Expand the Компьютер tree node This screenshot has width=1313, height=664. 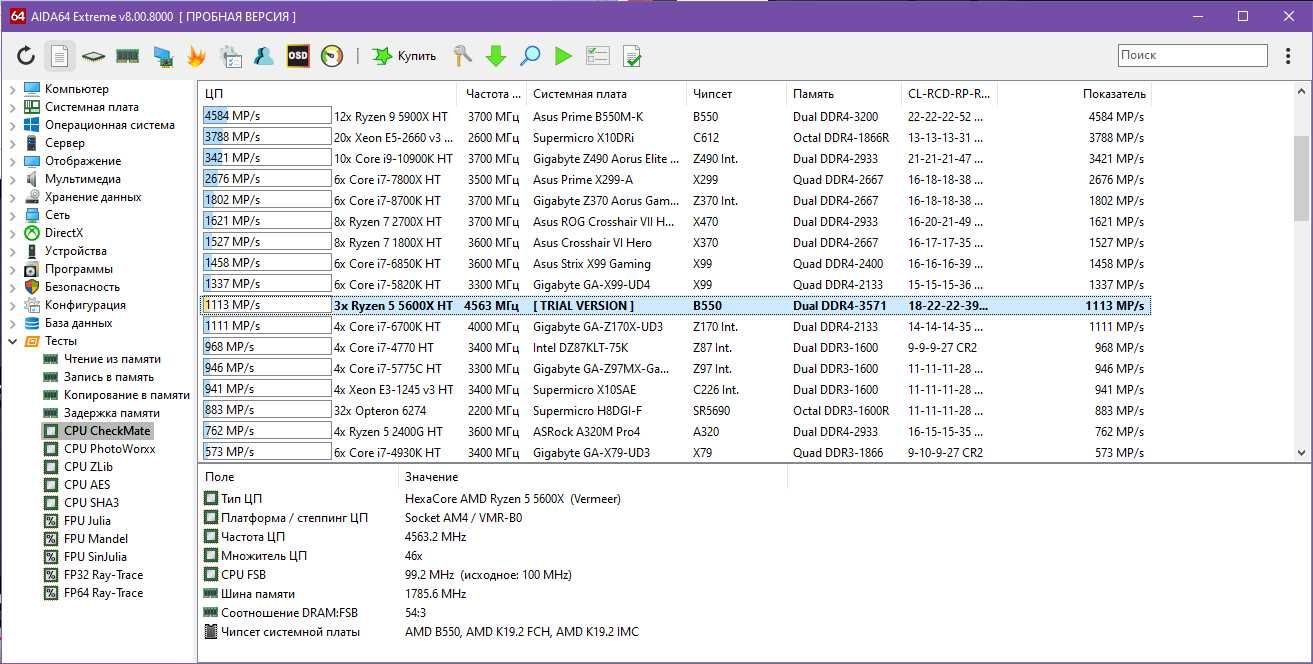point(12,89)
